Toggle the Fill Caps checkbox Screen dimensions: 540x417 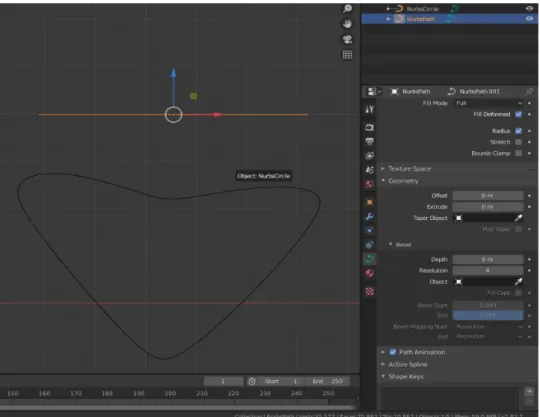tap(519, 293)
